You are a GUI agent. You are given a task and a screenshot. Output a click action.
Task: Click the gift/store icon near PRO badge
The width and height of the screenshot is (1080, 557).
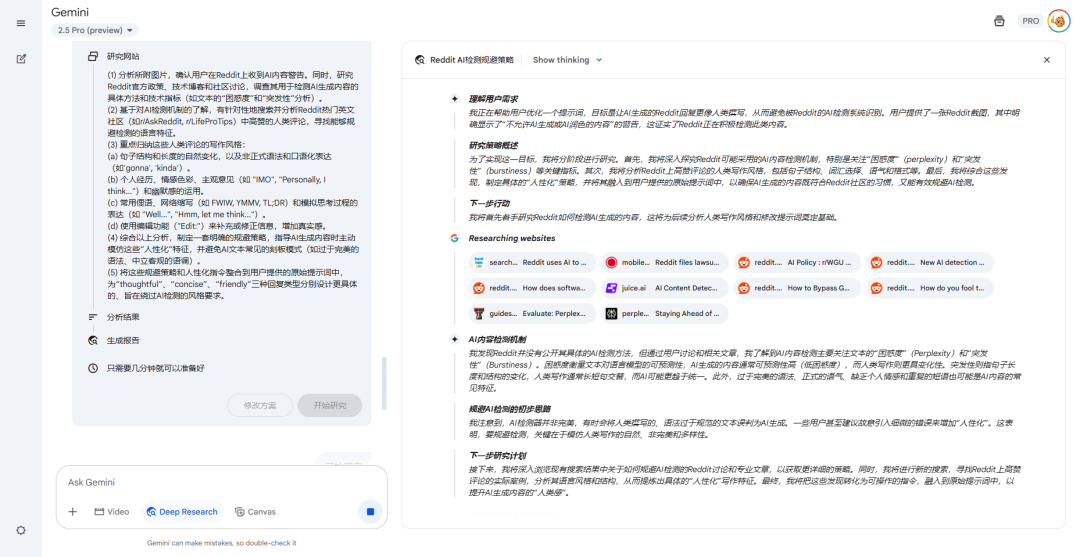[999, 21]
